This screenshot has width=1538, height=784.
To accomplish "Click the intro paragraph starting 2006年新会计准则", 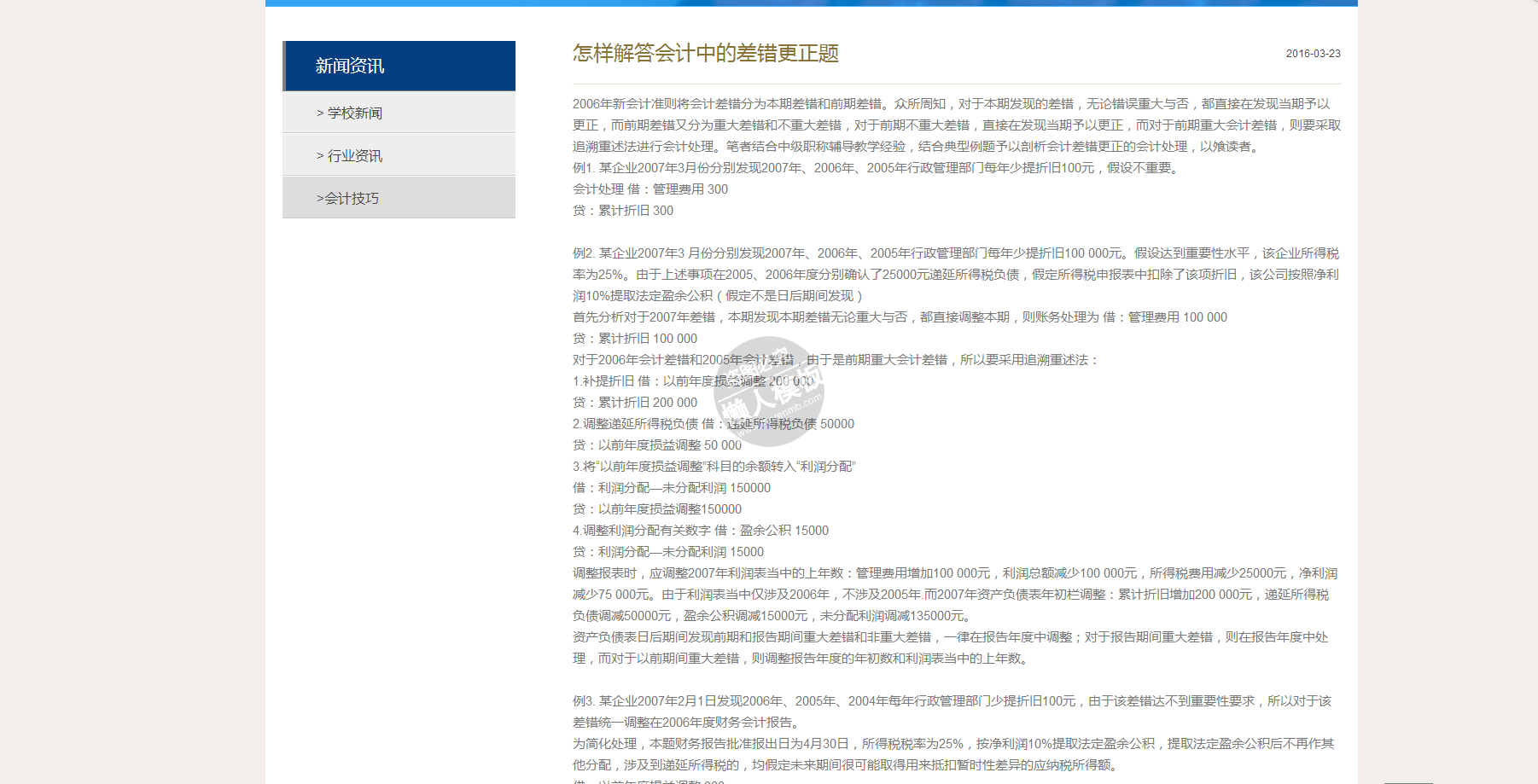I will click(x=956, y=125).
